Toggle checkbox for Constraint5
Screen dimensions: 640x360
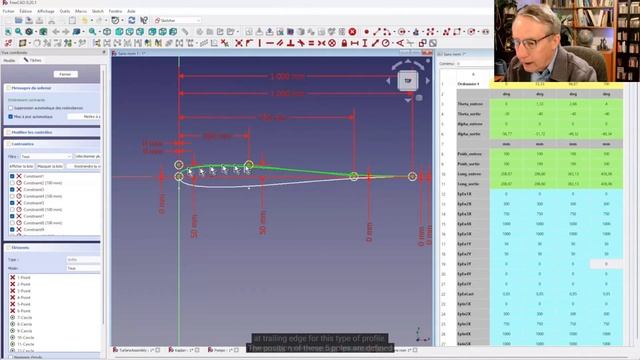click(12, 203)
